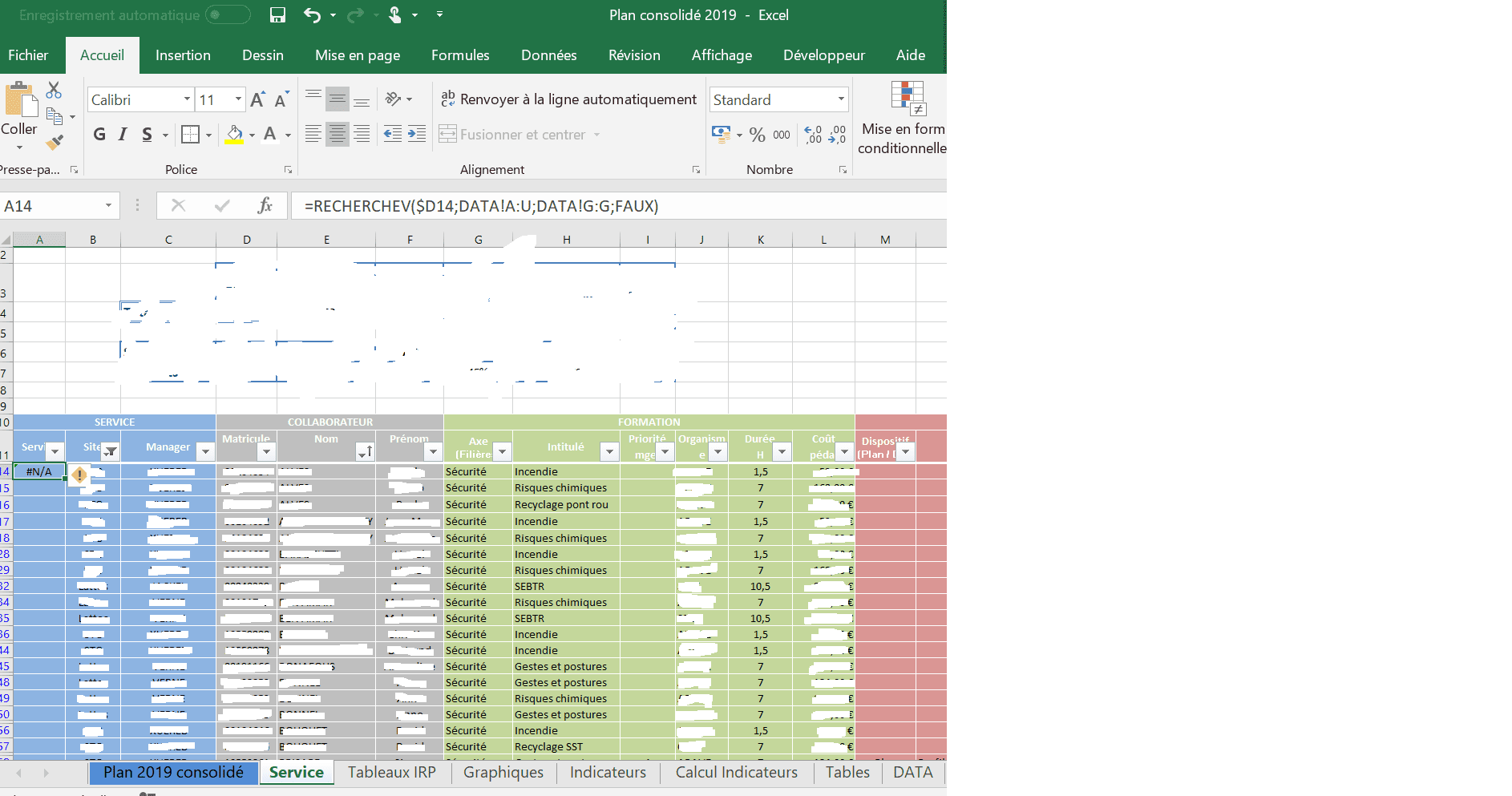The height and width of the screenshot is (796, 1512).
Task: Apply bold with the G button
Action: (99, 135)
